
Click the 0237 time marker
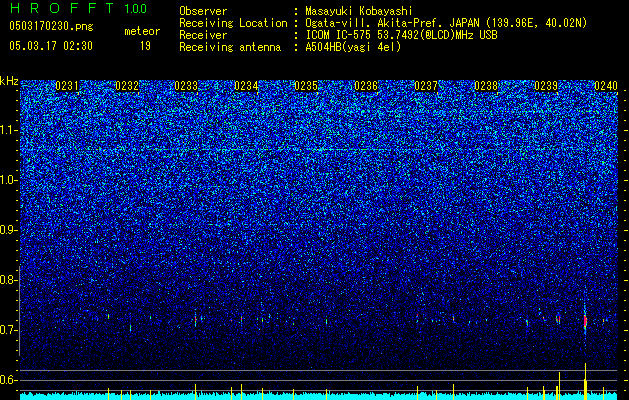426,86
